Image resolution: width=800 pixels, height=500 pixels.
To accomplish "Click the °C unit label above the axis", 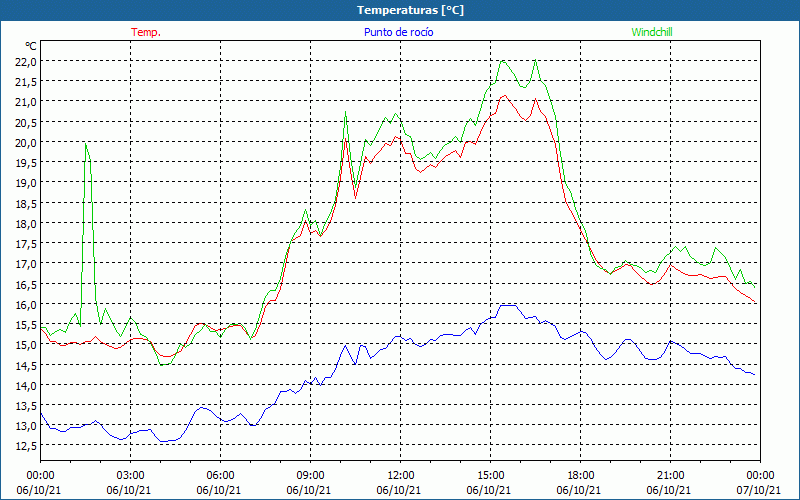I will point(31,46).
